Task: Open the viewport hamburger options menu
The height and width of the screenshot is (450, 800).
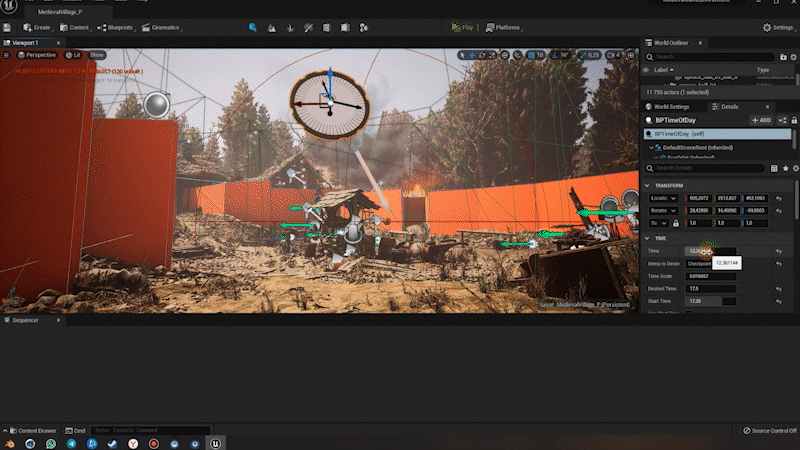Action: (7, 55)
